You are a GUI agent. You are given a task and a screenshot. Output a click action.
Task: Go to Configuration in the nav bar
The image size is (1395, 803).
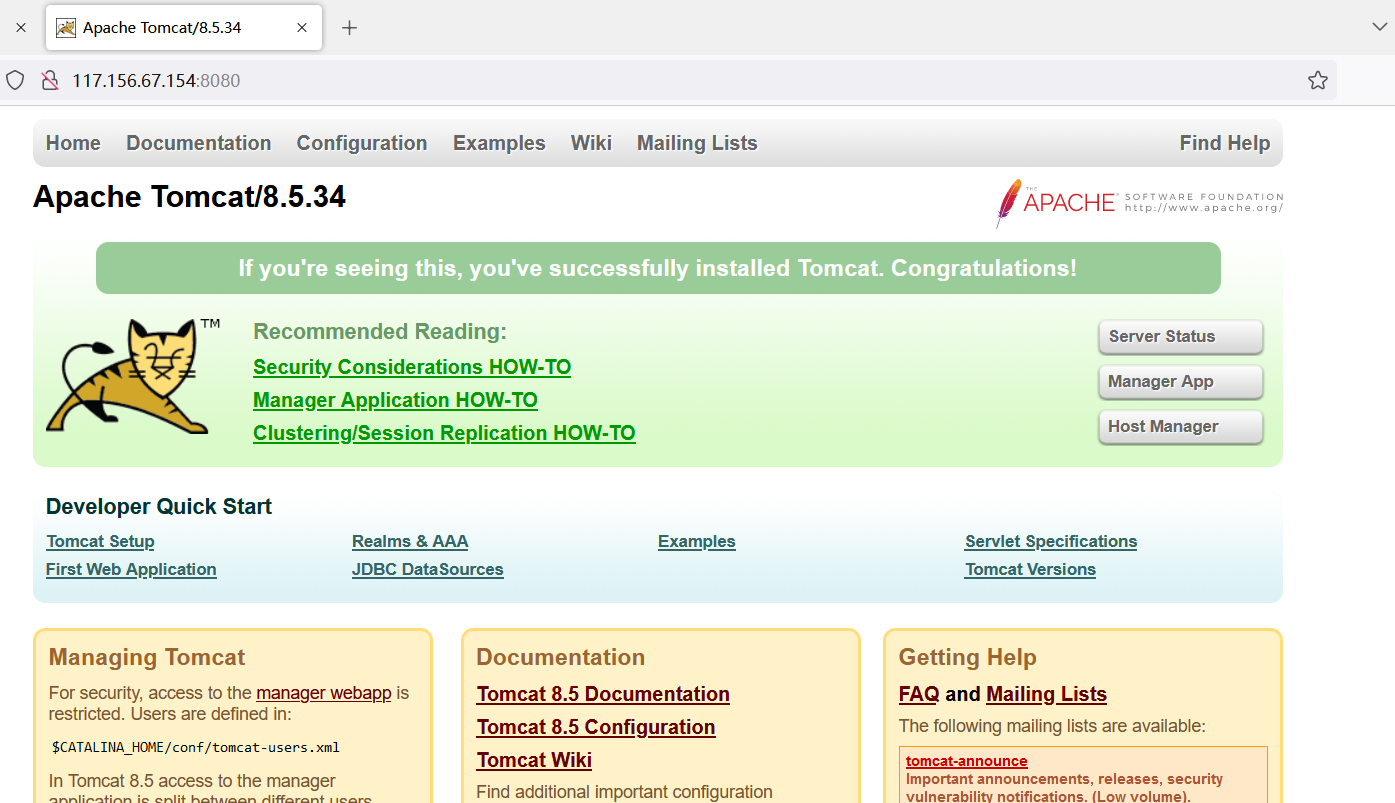point(362,143)
